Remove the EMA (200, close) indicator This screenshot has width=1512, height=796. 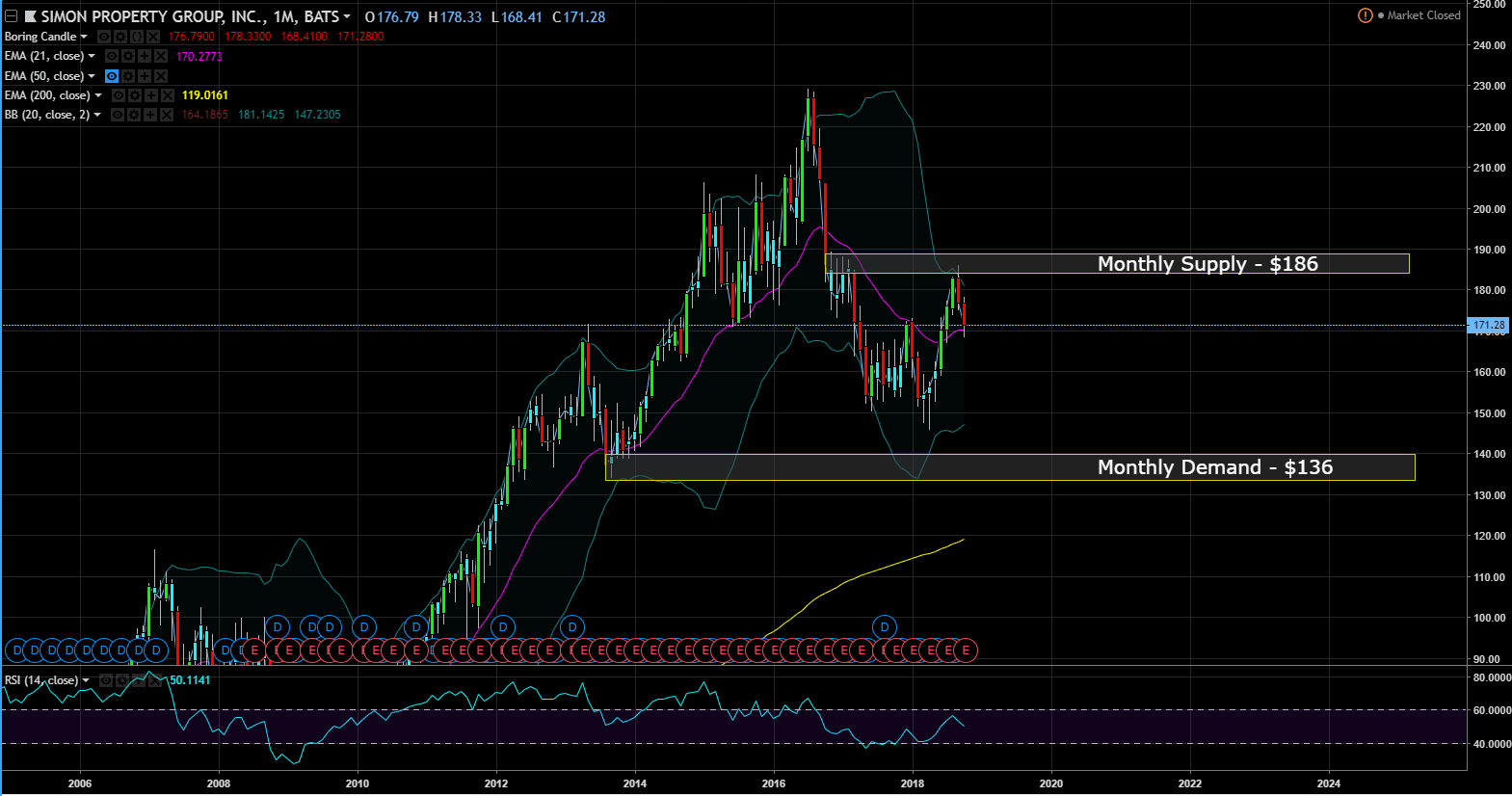pyautogui.click(x=168, y=95)
